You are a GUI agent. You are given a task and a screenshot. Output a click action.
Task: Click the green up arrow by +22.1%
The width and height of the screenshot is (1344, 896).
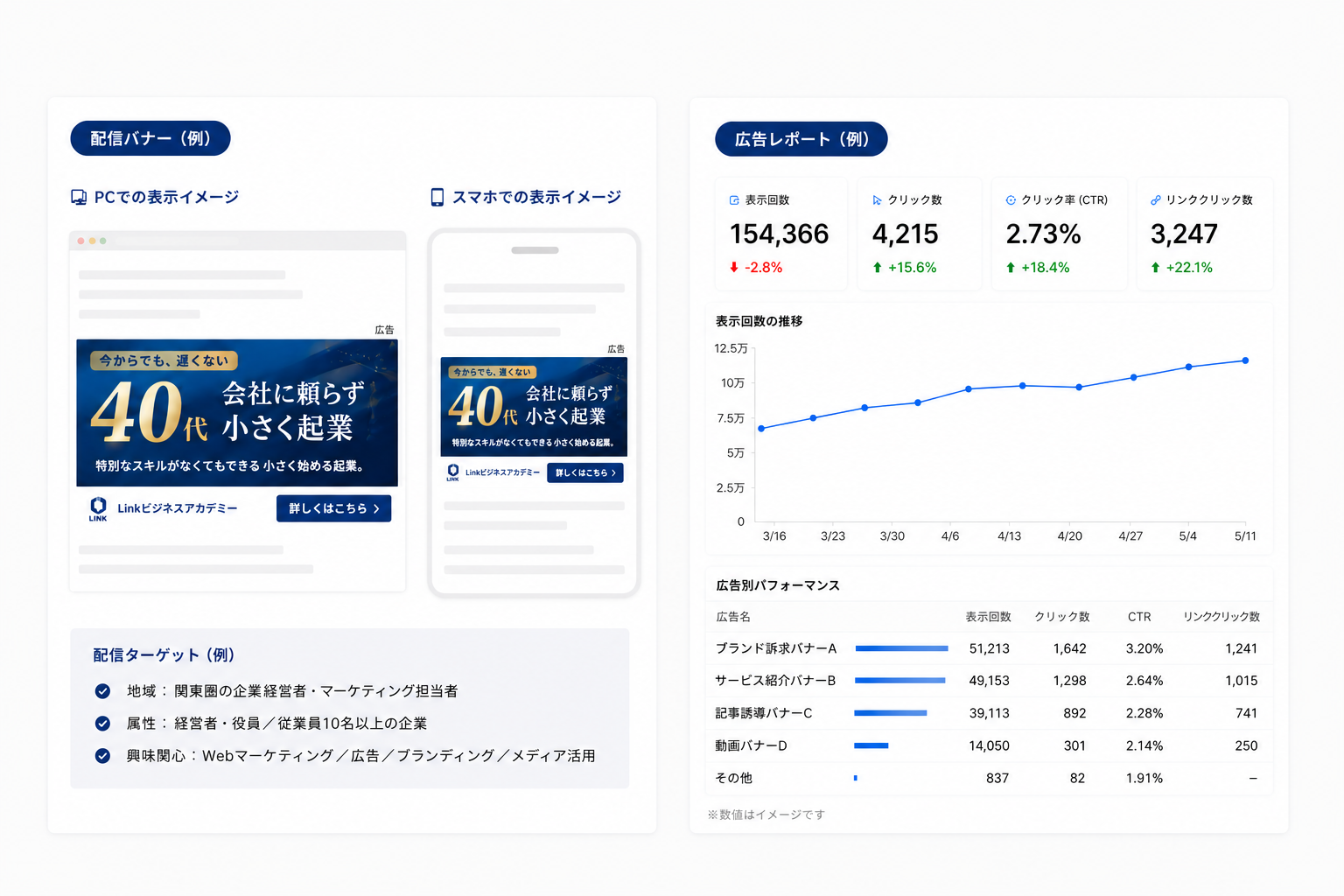(1155, 268)
